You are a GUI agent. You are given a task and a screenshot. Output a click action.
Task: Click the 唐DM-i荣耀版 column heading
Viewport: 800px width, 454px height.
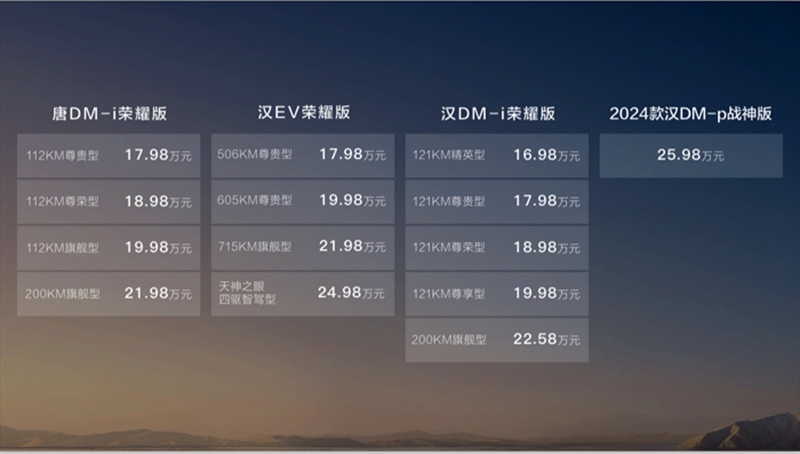tap(109, 113)
